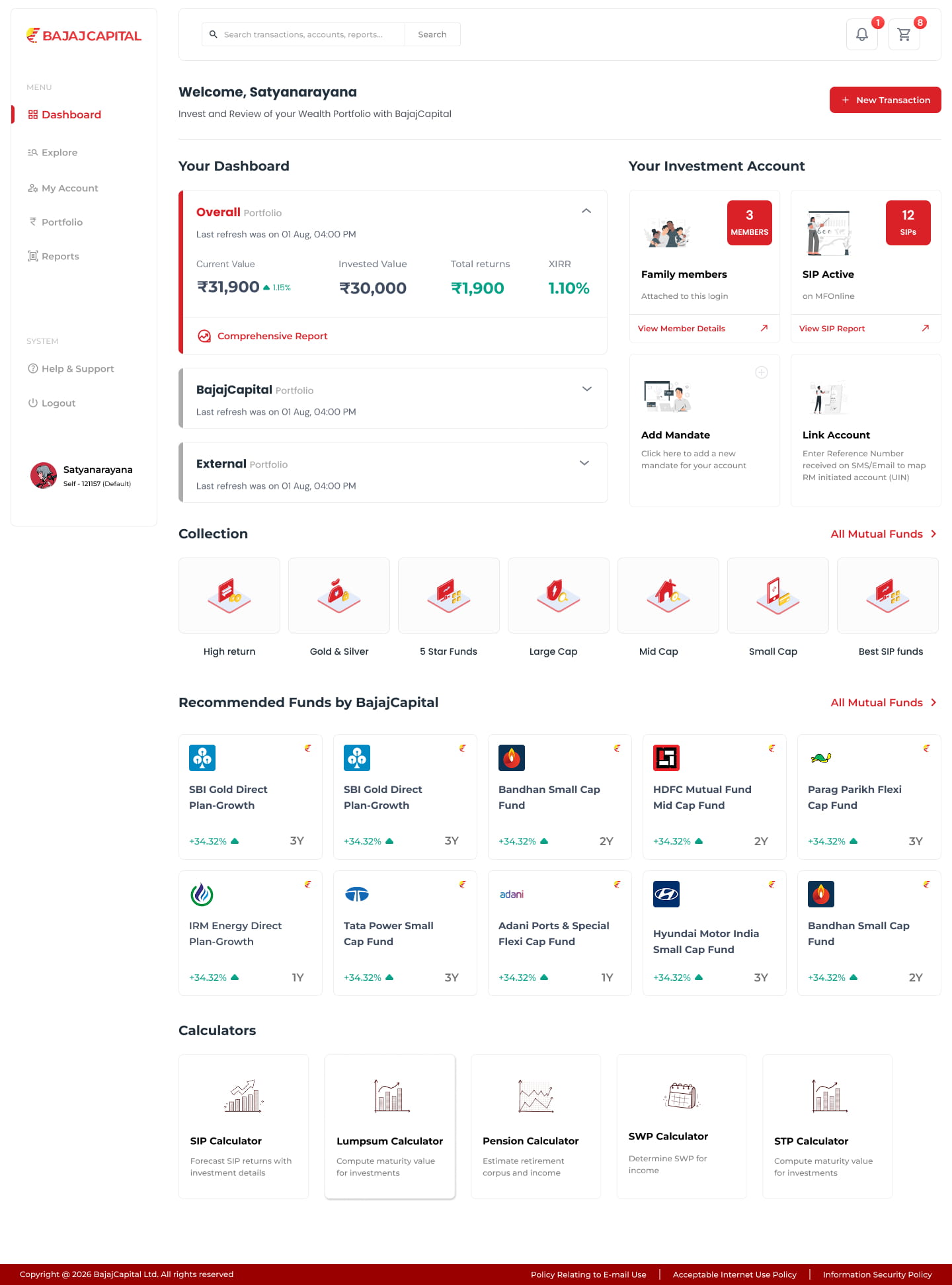Open the Best SIP funds collection icon

(x=888, y=595)
